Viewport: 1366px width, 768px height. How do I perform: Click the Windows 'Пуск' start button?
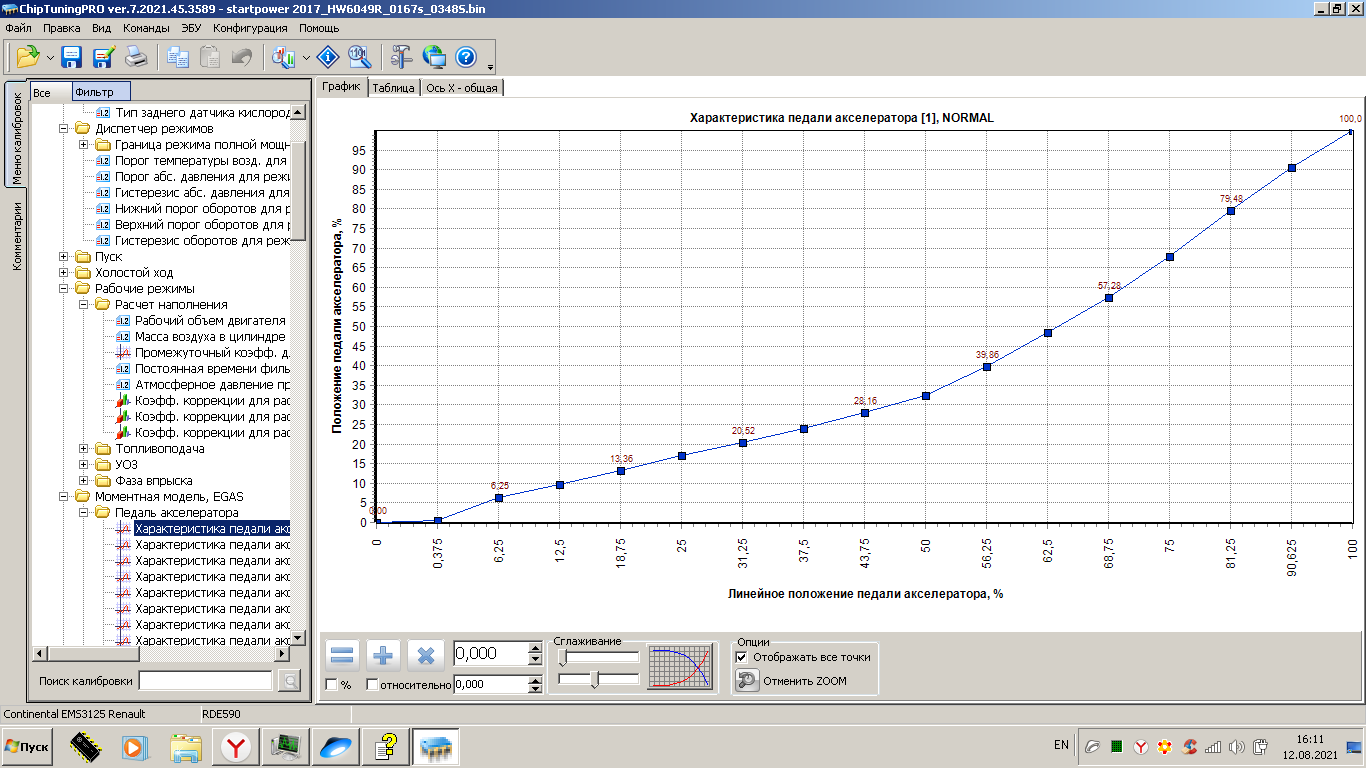(x=28, y=746)
